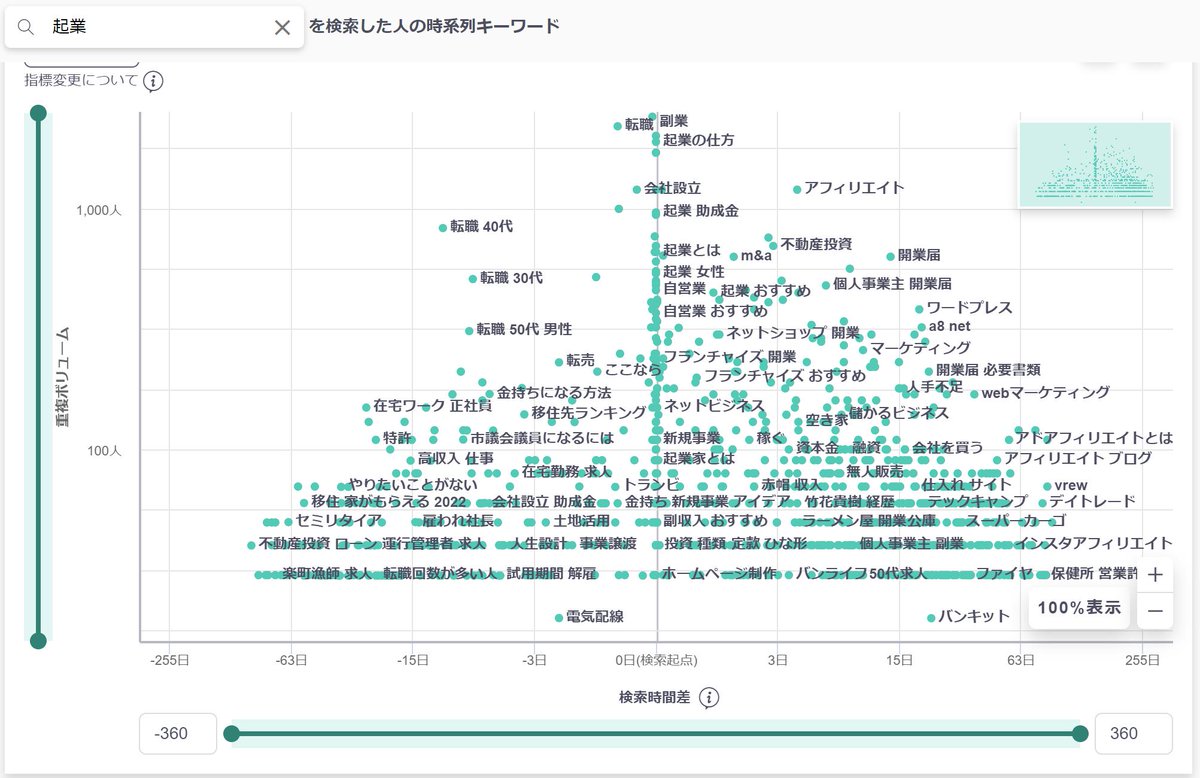Click the アフィリエイト keyword label
1200x778 pixels.
(x=851, y=187)
